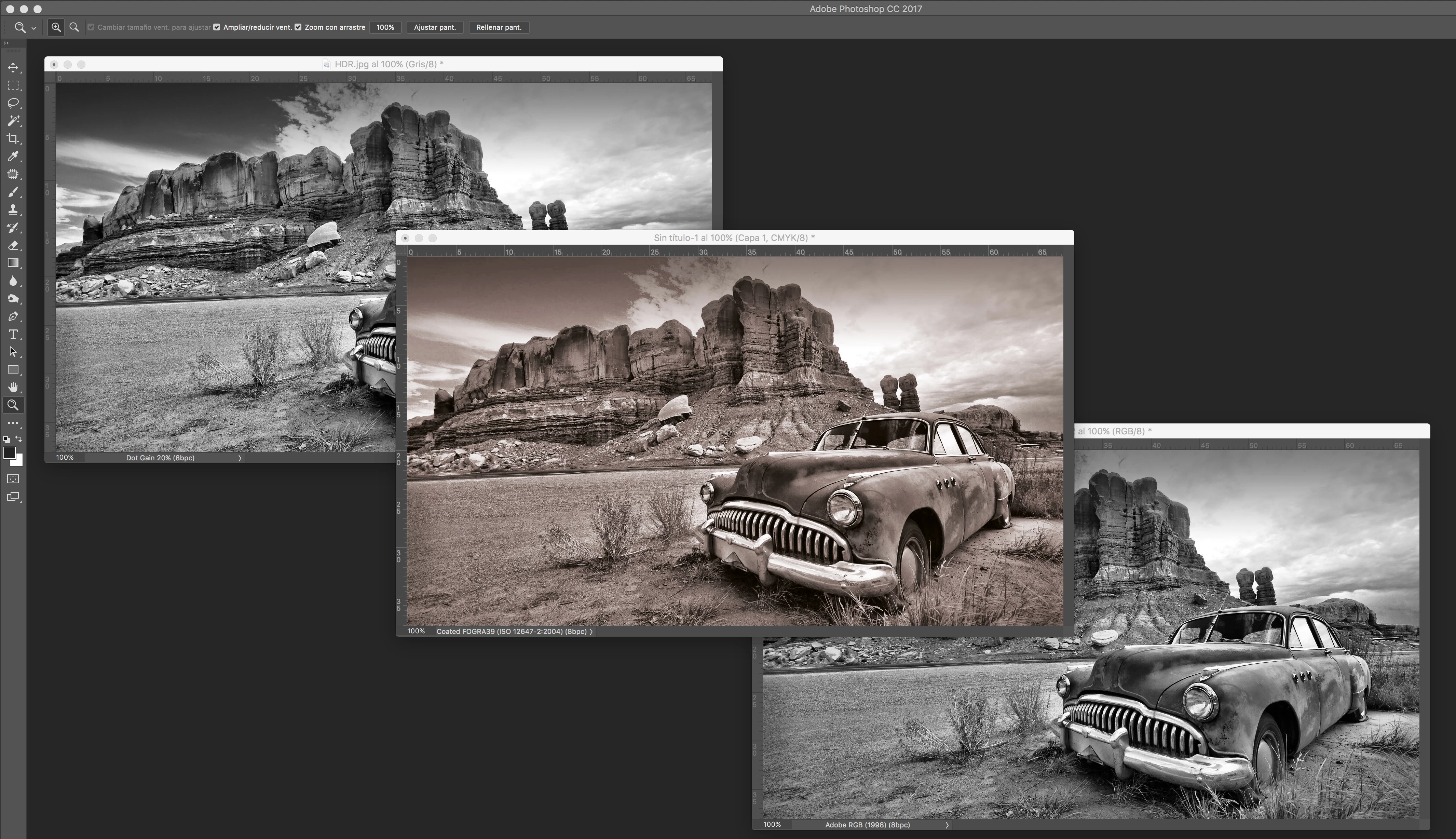This screenshot has width=1456, height=839.
Task: Select the Eyedropper tool
Action: 13,156
